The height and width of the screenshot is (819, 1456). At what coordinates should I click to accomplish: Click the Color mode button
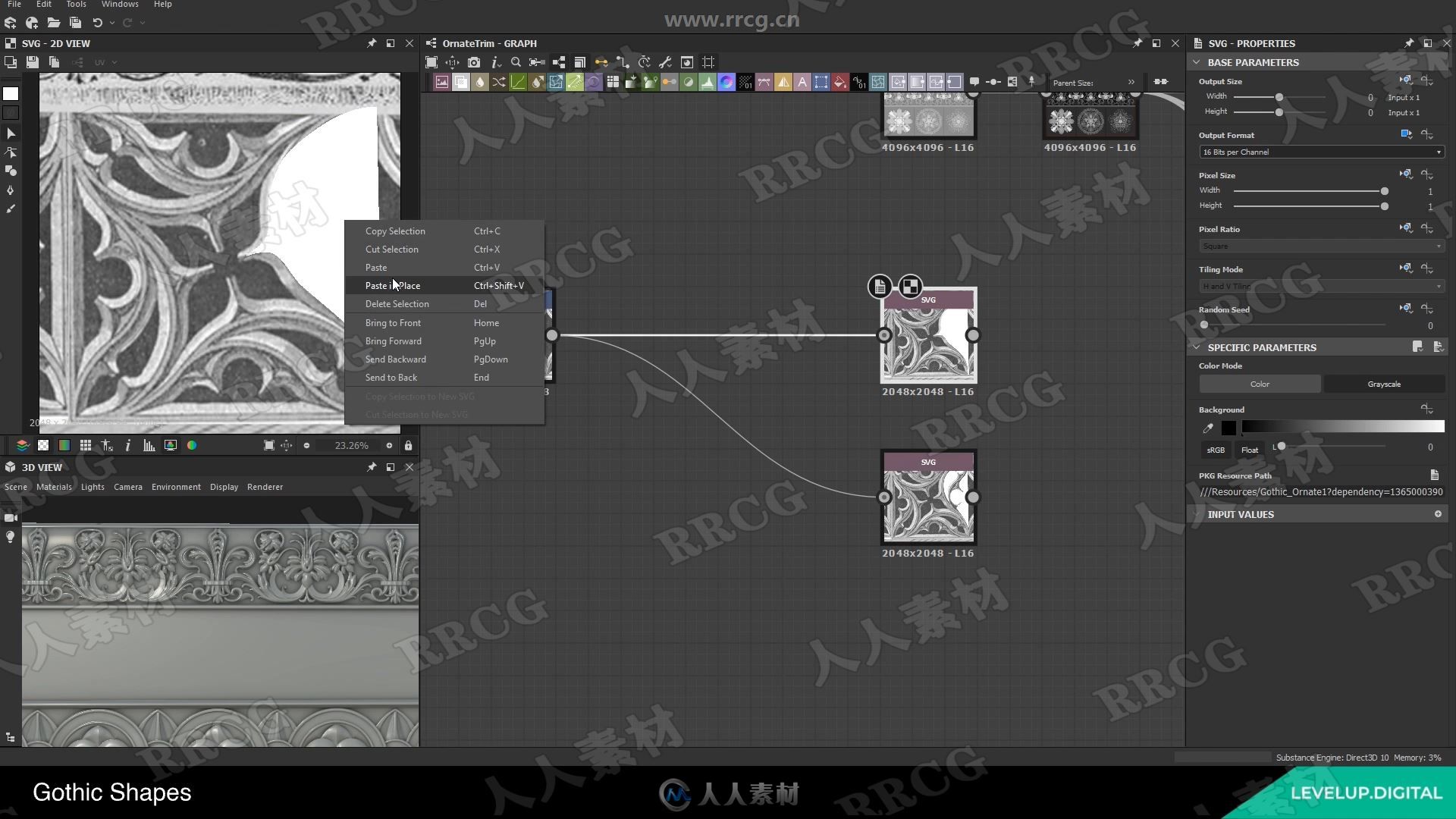(1260, 384)
